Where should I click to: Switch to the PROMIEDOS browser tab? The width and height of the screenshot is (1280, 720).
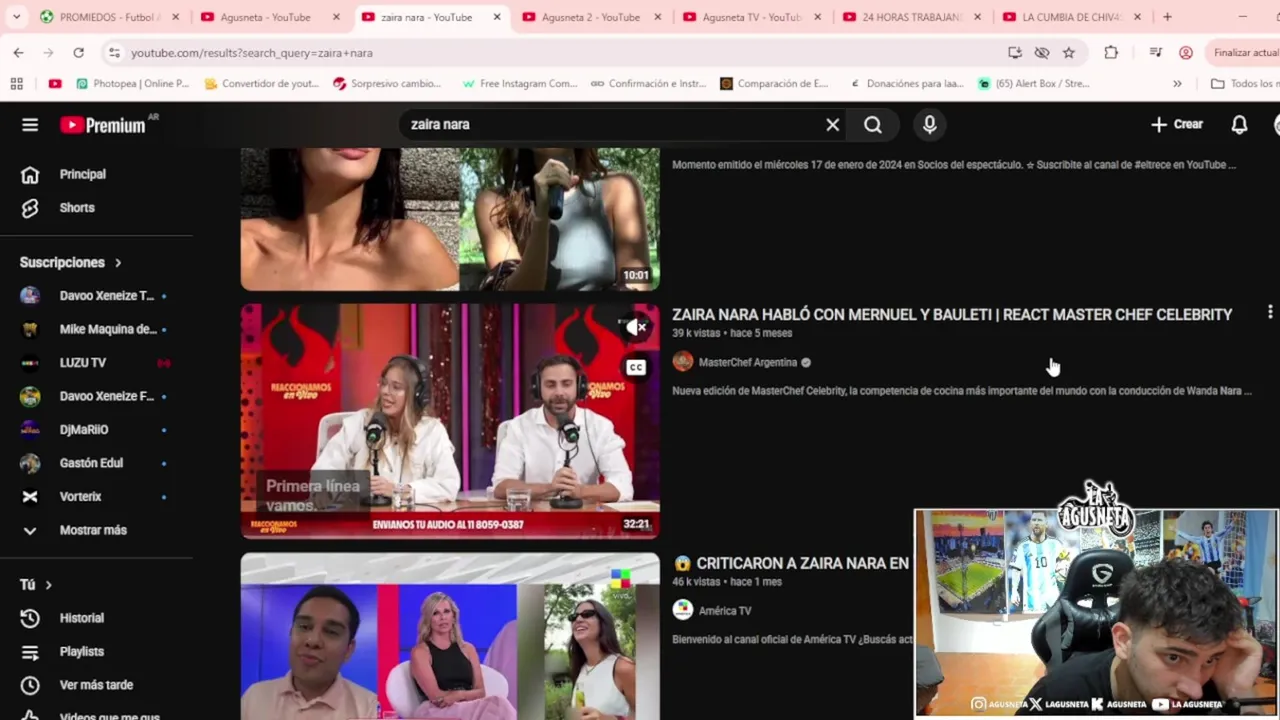point(109,17)
